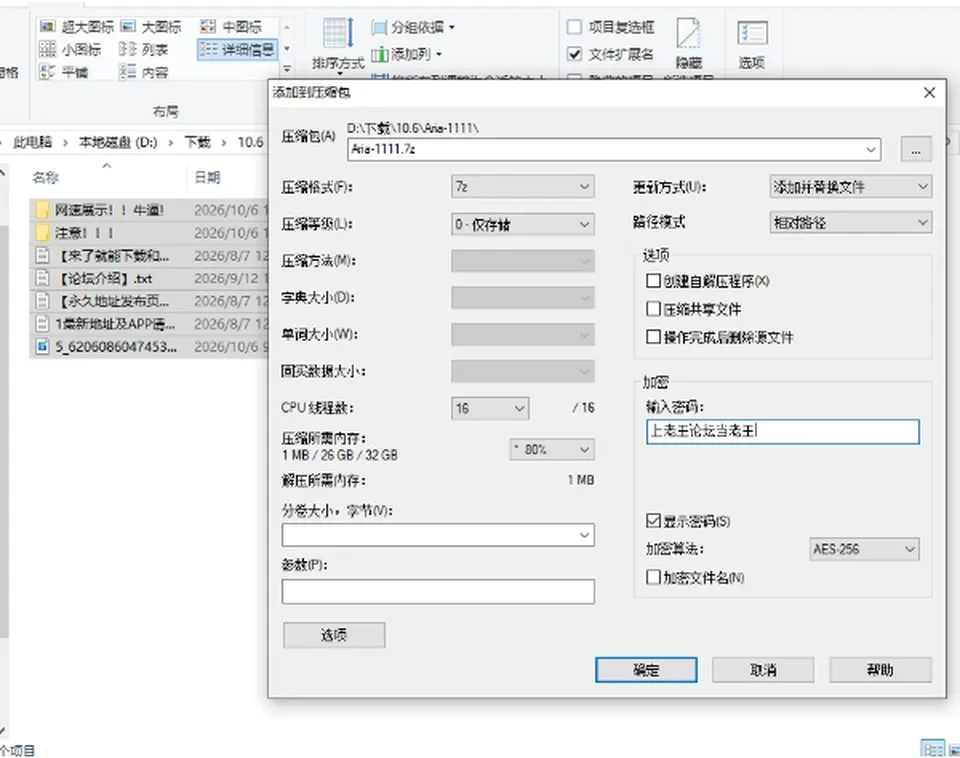The width and height of the screenshot is (960, 758).
Task: Click folder icon of 网速展示！！牛逼!
Action: [x=42, y=210]
